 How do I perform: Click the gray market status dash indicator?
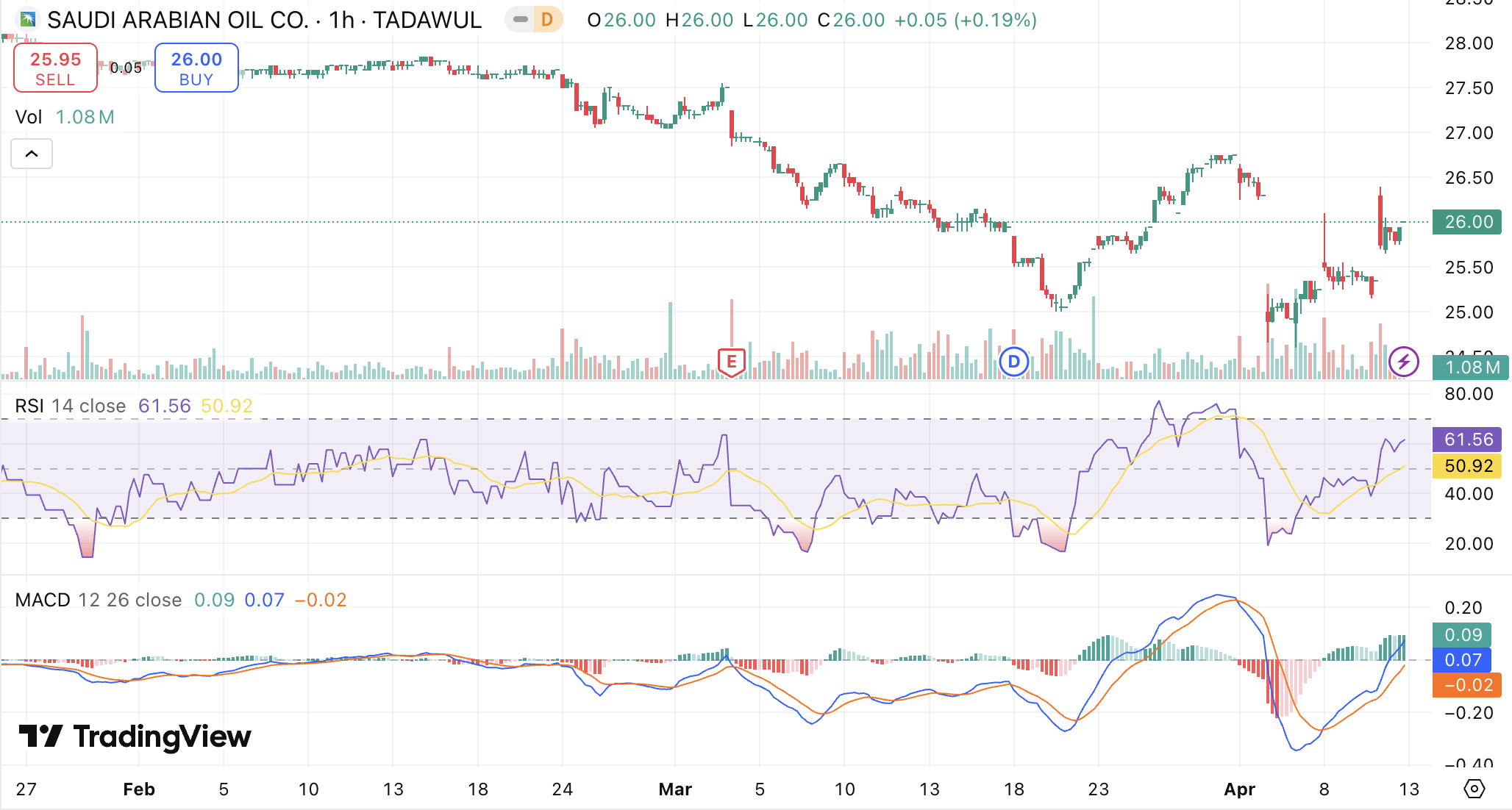[x=521, y=20]
